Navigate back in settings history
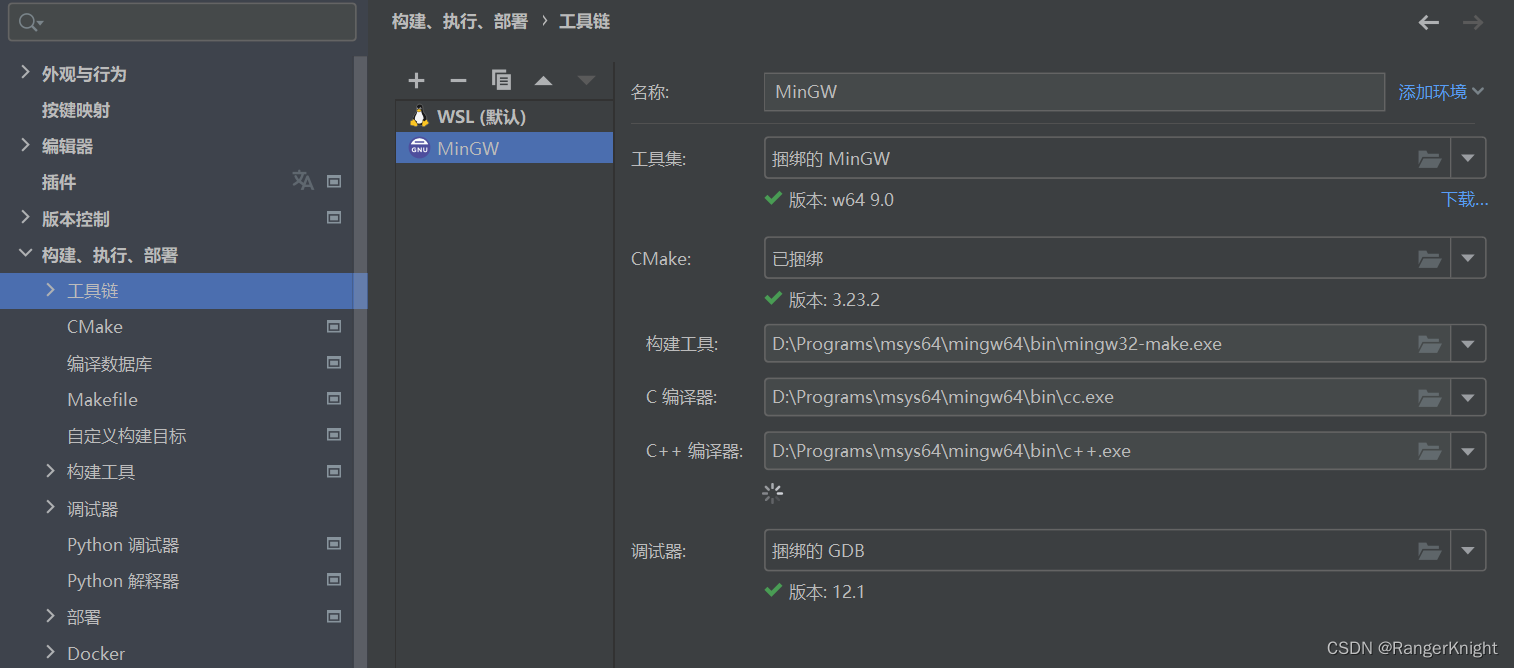Screen dimensions: 1514x668 (1428, 21)
